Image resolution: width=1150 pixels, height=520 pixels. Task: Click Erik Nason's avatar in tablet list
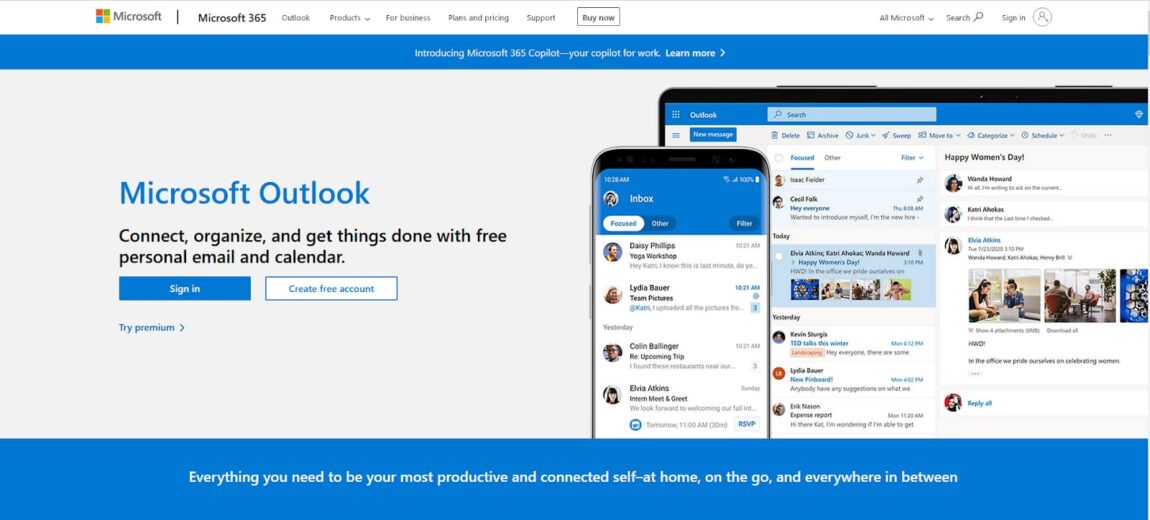779,409
